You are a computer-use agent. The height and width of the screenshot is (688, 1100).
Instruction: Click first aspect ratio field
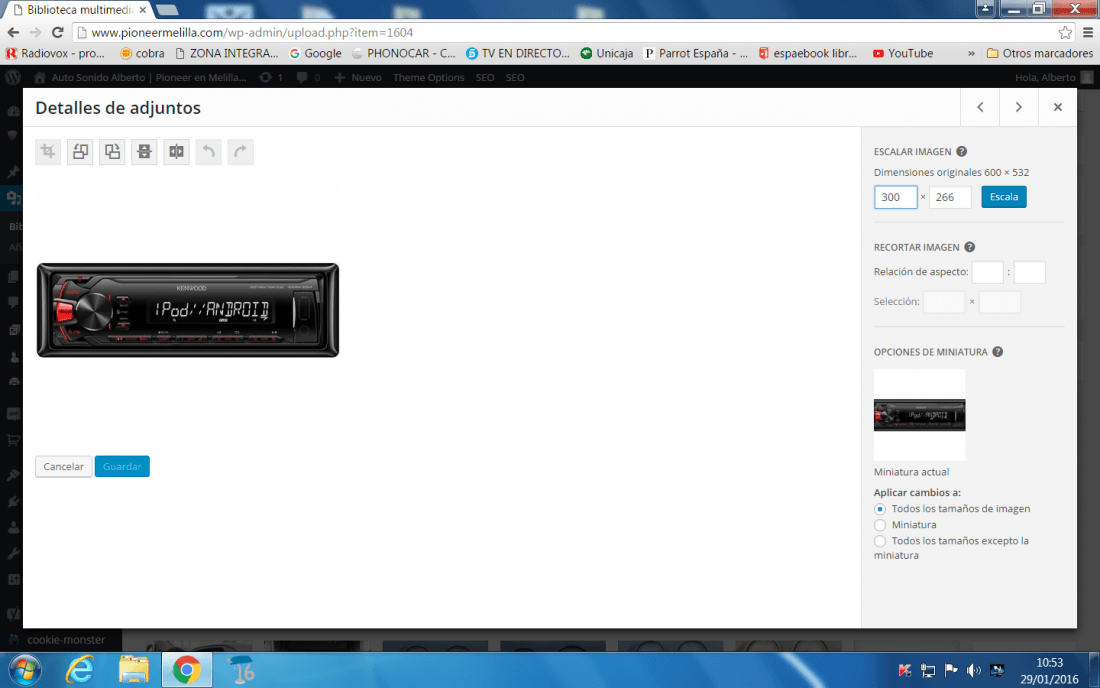click(x=988, y=272)
